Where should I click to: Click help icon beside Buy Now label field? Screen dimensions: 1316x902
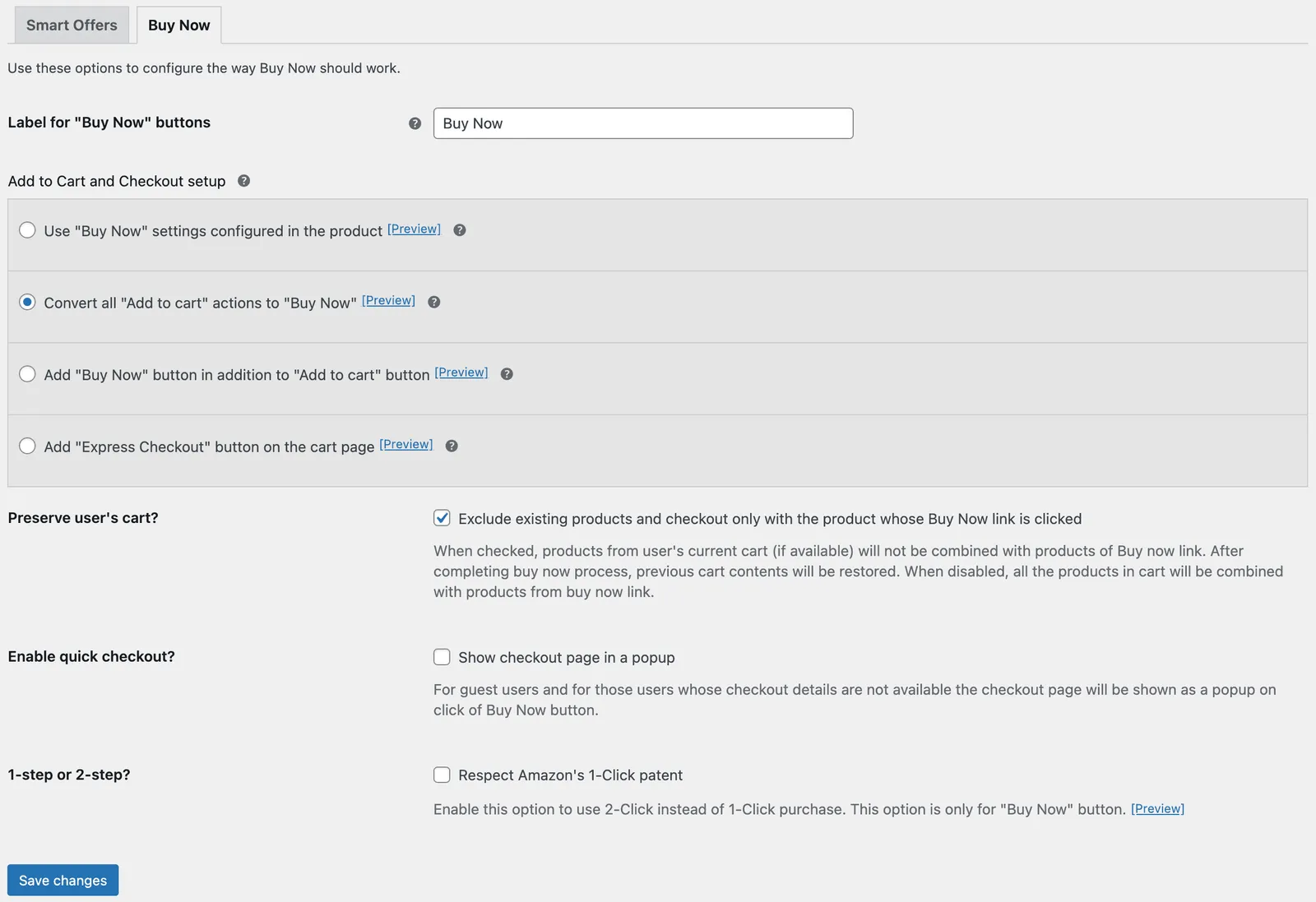point(415,123)
